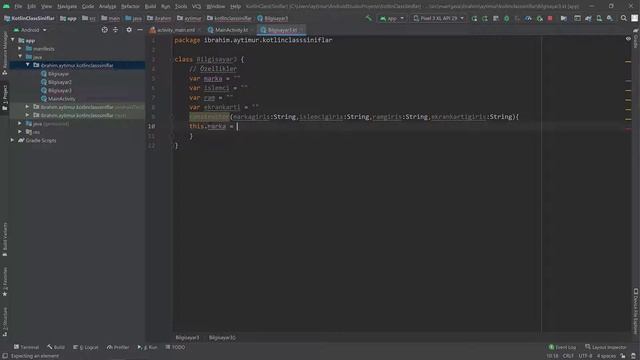The image size is (640, 360).
Task: Toggle the Resource Manager side tab
Action: (5, 52)
